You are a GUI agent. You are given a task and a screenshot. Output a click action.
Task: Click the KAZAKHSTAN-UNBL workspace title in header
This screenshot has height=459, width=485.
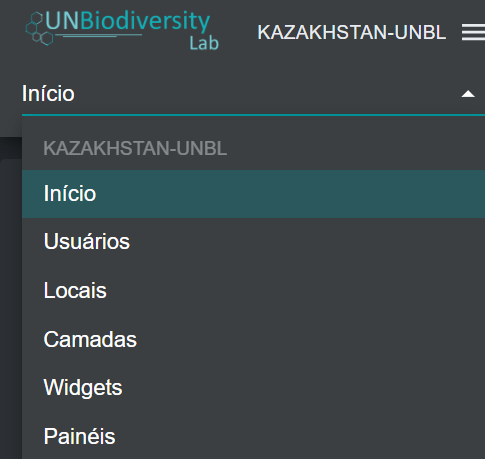point(352,32)
